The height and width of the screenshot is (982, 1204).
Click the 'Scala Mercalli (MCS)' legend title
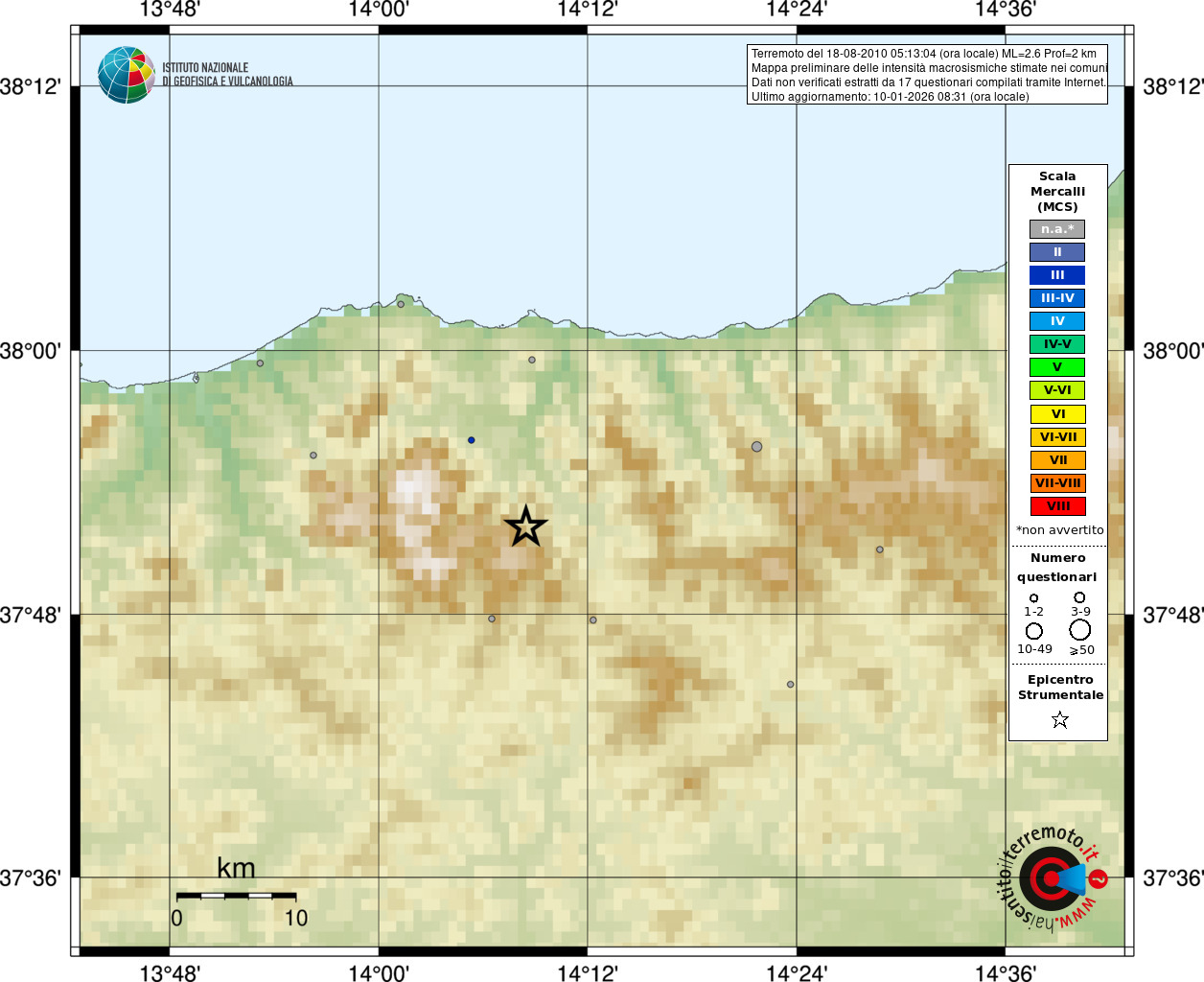point(1057,192)
